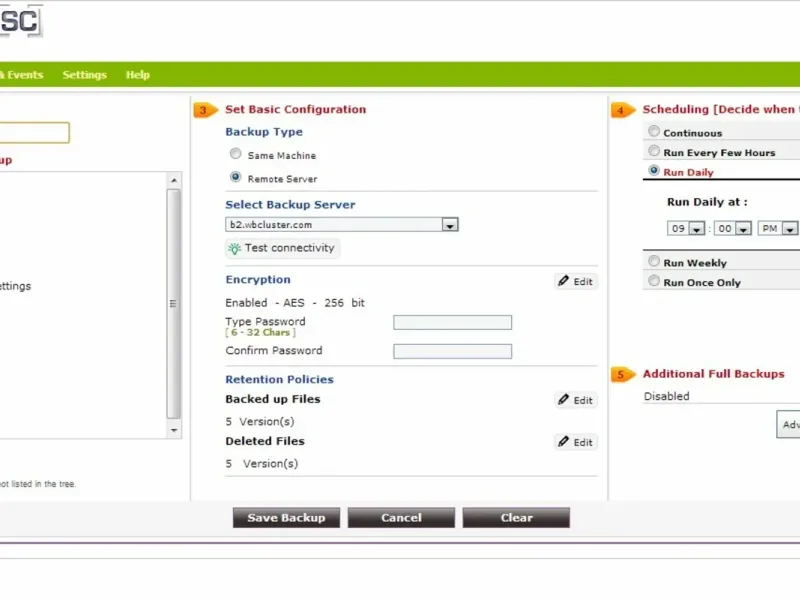
Task: Choose Run Every Few Hours schedule
Action: (x=654, y=151)
